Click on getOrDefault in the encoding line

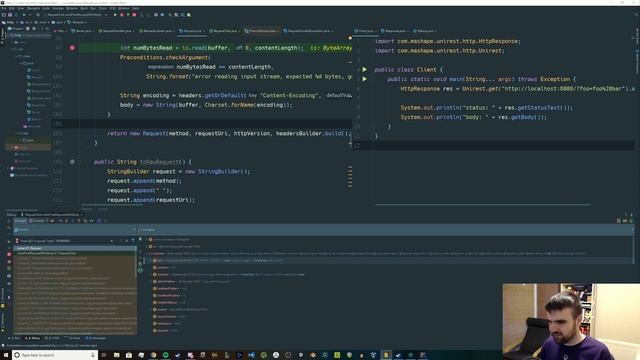coord(223,96)
